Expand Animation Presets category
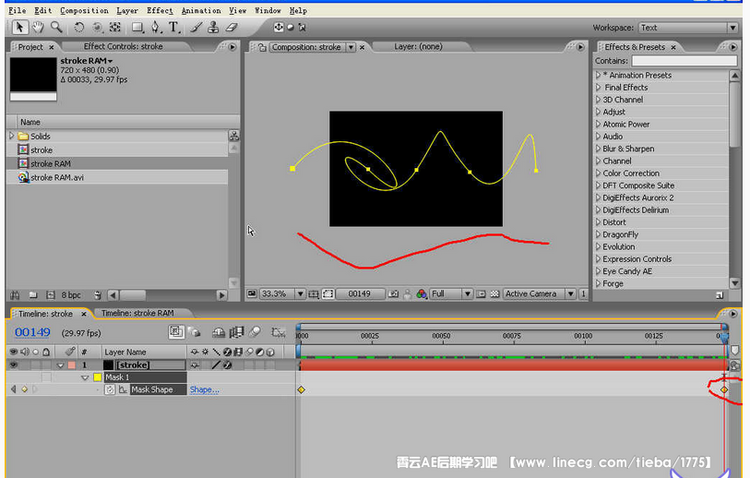This screenshot has width=750, height=478. click(598, 75)
